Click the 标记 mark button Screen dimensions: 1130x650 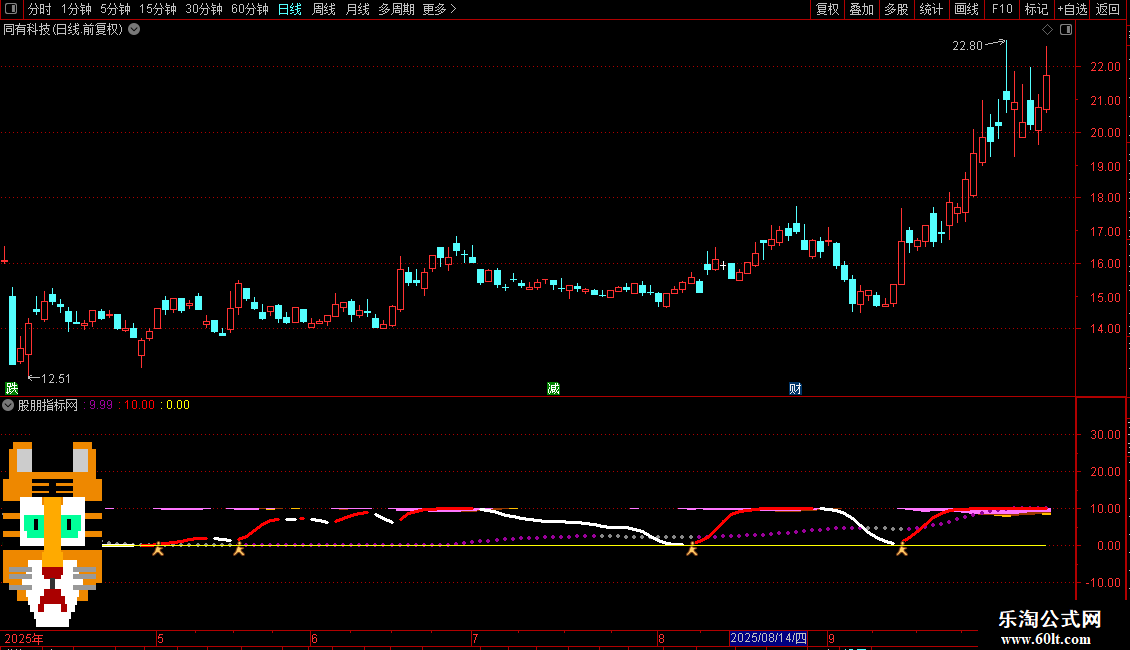tap(1036, 9)
